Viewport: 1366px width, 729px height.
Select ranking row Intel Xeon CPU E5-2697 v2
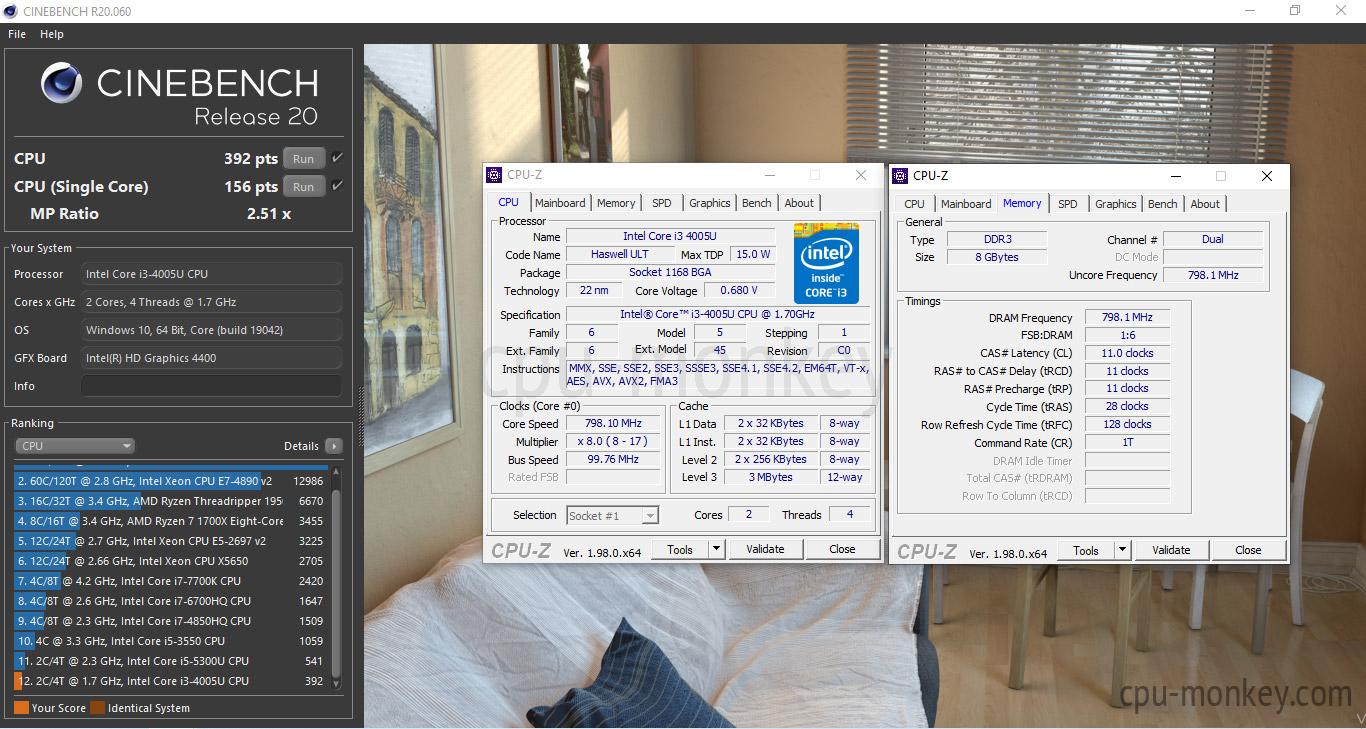click(x=171, y=541)
